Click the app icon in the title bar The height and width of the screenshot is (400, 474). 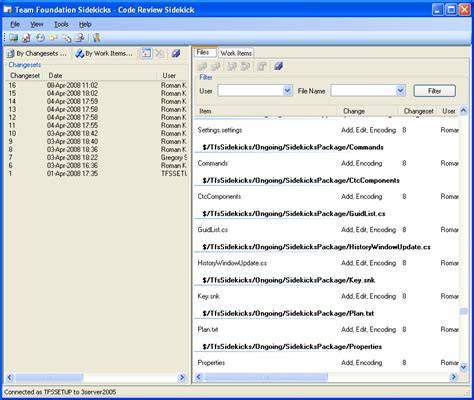coord(7,10)
